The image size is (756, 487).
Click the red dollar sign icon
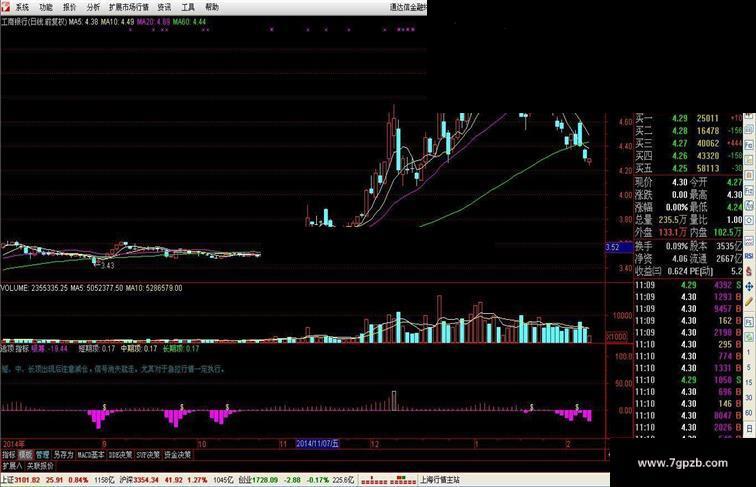click(x=749, y=271)
